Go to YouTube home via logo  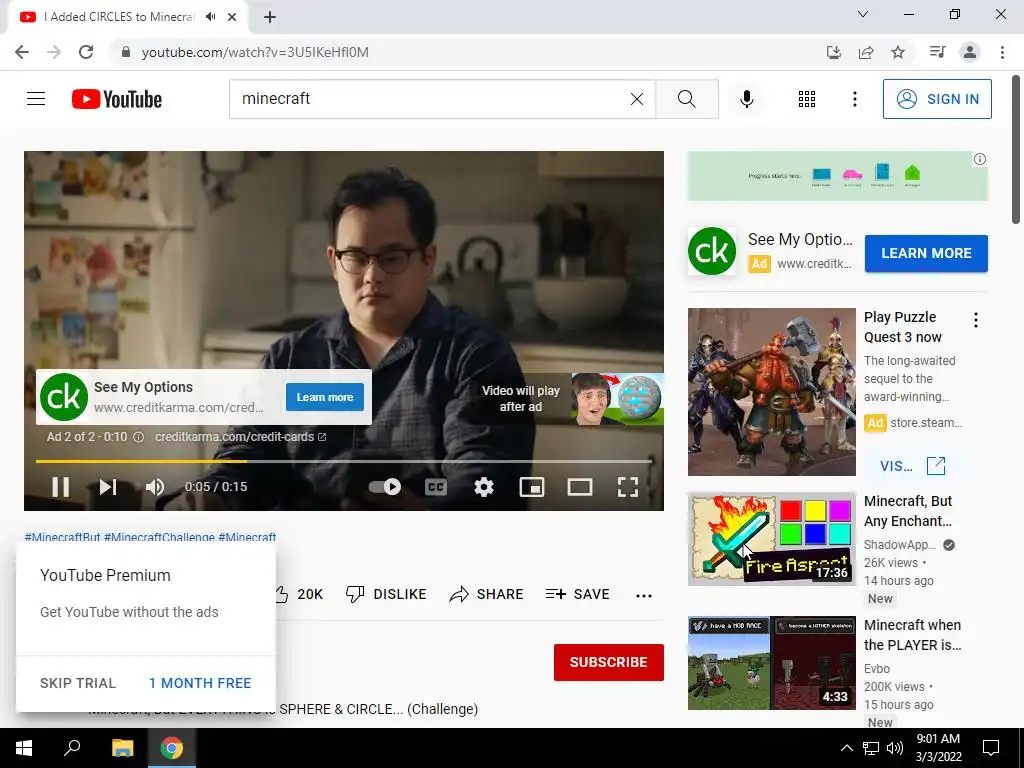point(117,99)
